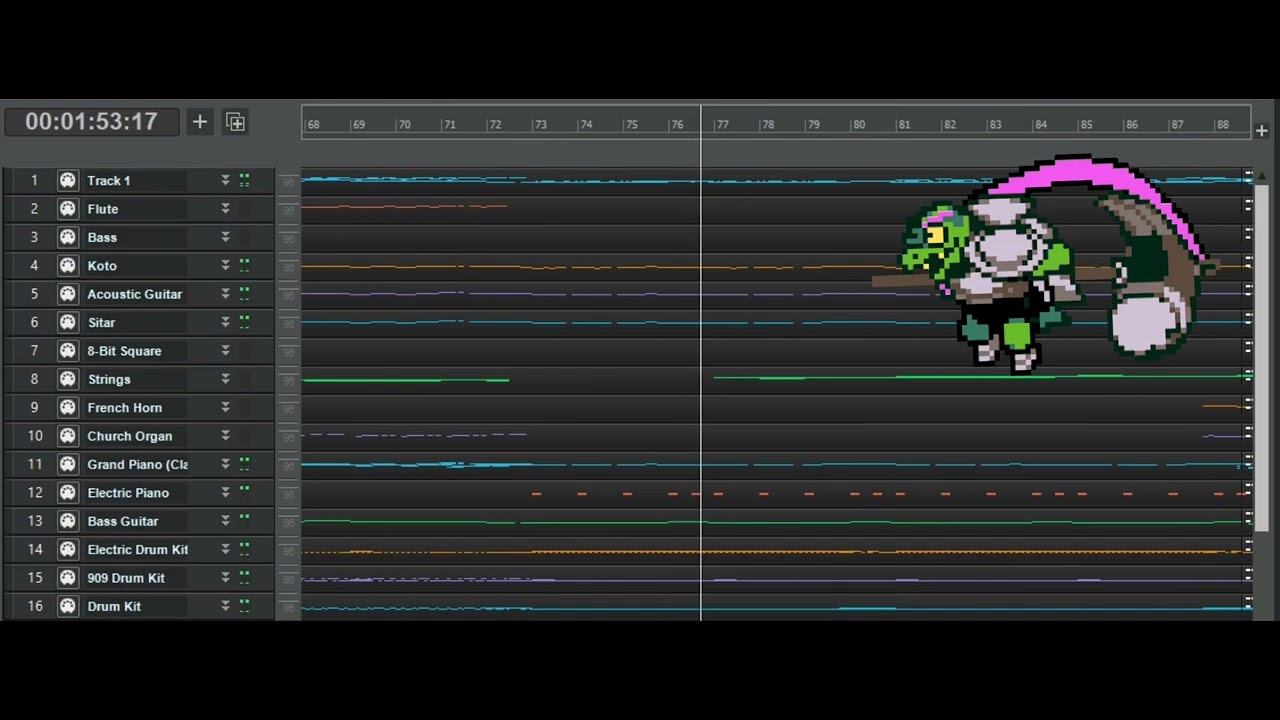Click bar 80 on the timeline ruler

pyautogui.click(x=859, y=125)
